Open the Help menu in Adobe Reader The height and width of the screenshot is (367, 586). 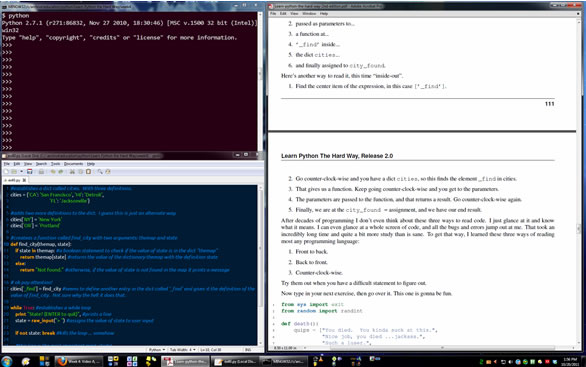(324, 13)
